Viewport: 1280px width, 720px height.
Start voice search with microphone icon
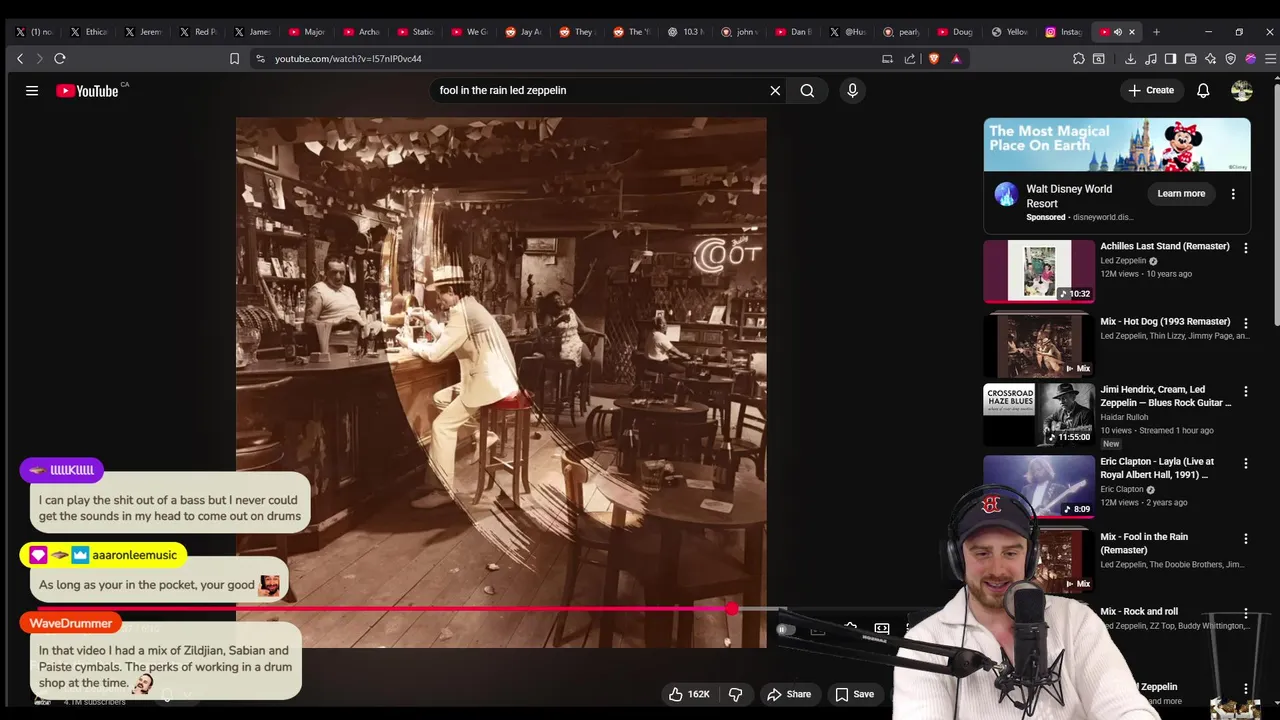pyautogui.click(x=852, y=90)
